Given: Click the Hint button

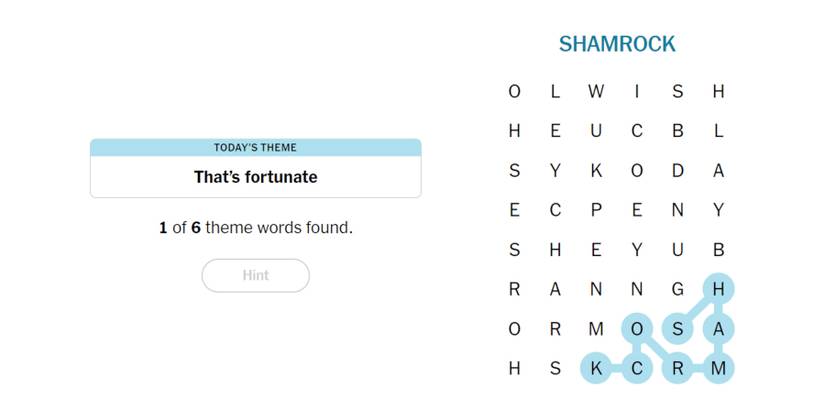Looking at the screenshot, I should pos(255,276).
